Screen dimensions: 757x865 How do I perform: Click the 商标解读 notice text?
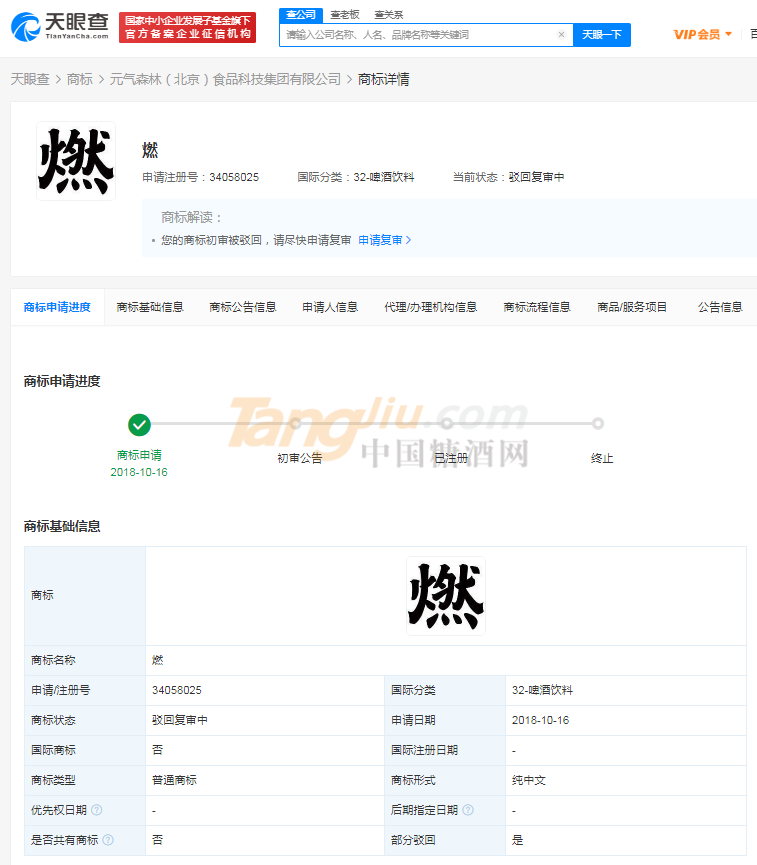tap(256, 240)
